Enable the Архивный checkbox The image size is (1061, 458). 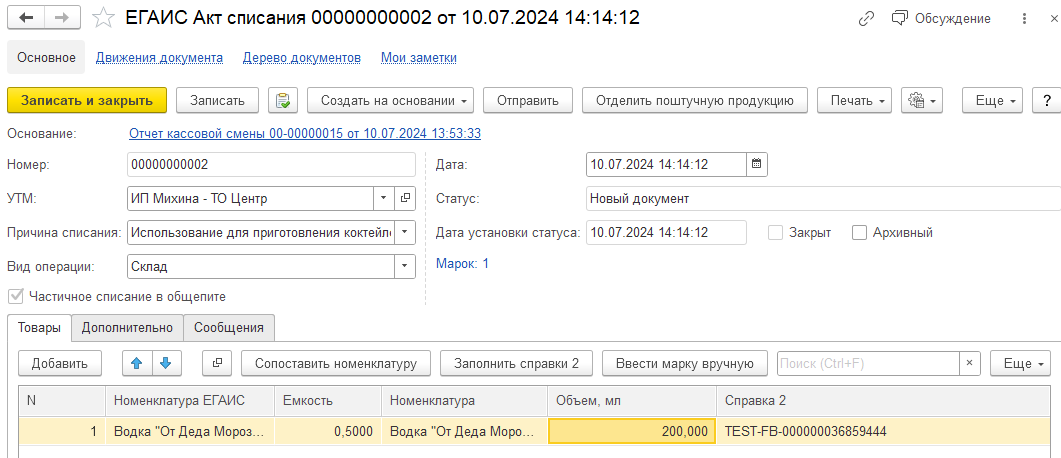pos(859,233)
